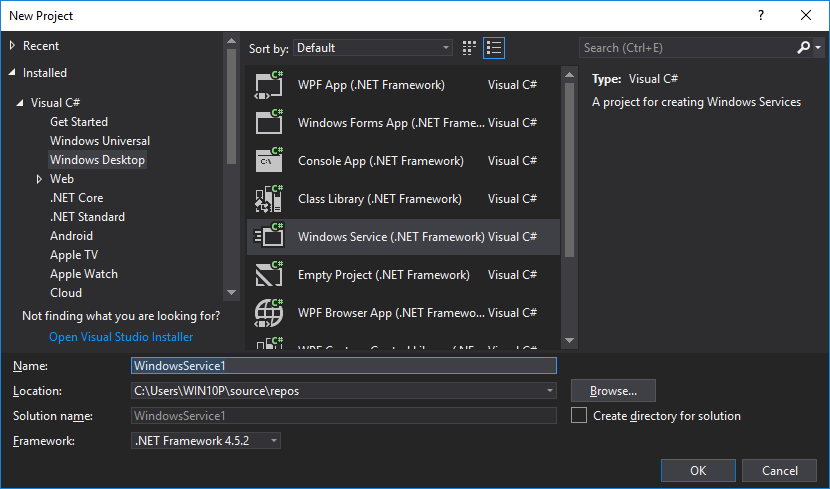This screenshot has width=830, height=489.
Task: Click category tree scroll down arrow
Action: click(231, 292)
